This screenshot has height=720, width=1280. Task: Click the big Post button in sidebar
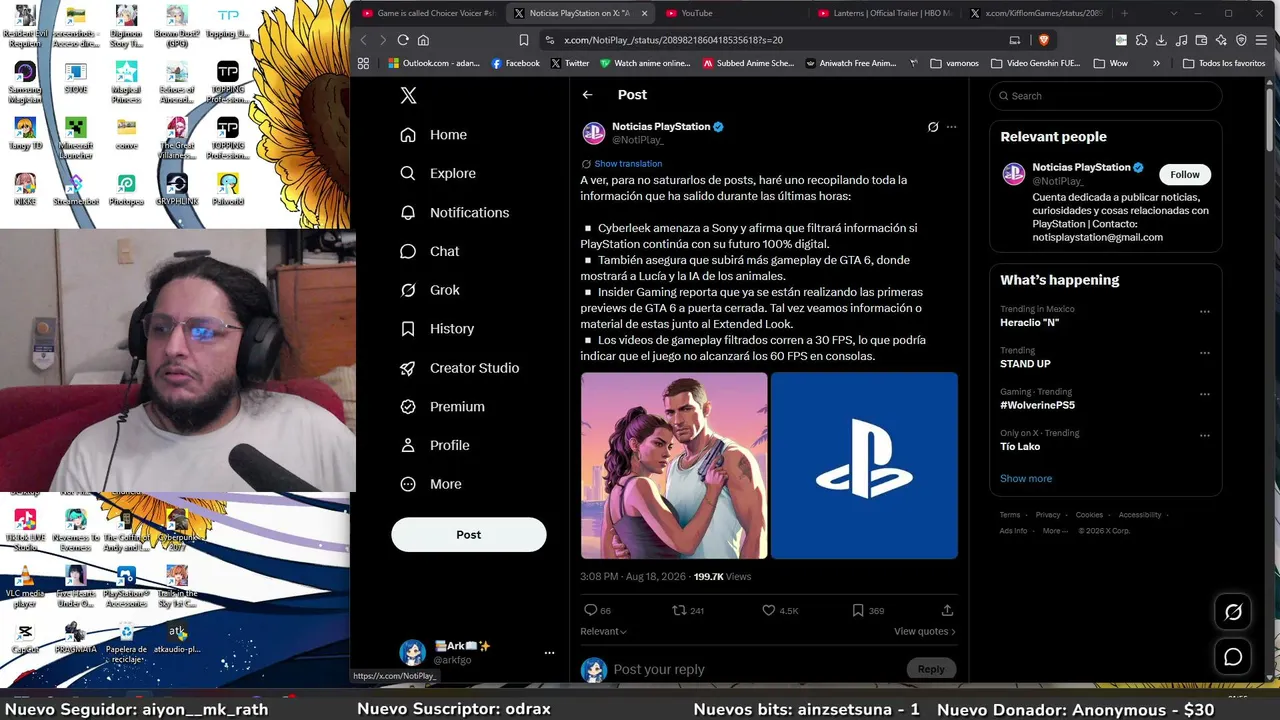(x=469, y=535)
